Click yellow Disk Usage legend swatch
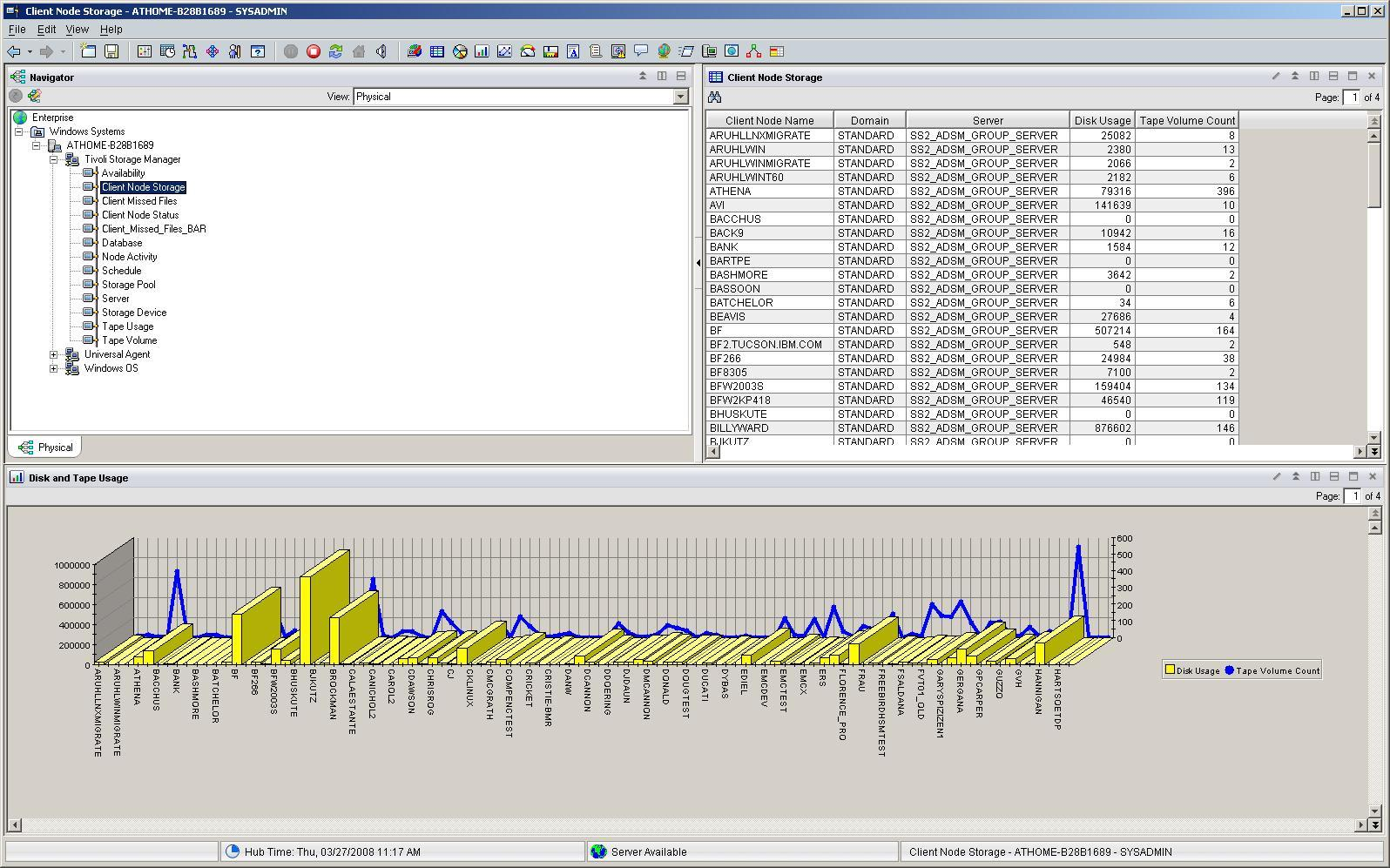Viewport: 1390px width, 868px height. pyautogui.click(x=1170, y=670)
